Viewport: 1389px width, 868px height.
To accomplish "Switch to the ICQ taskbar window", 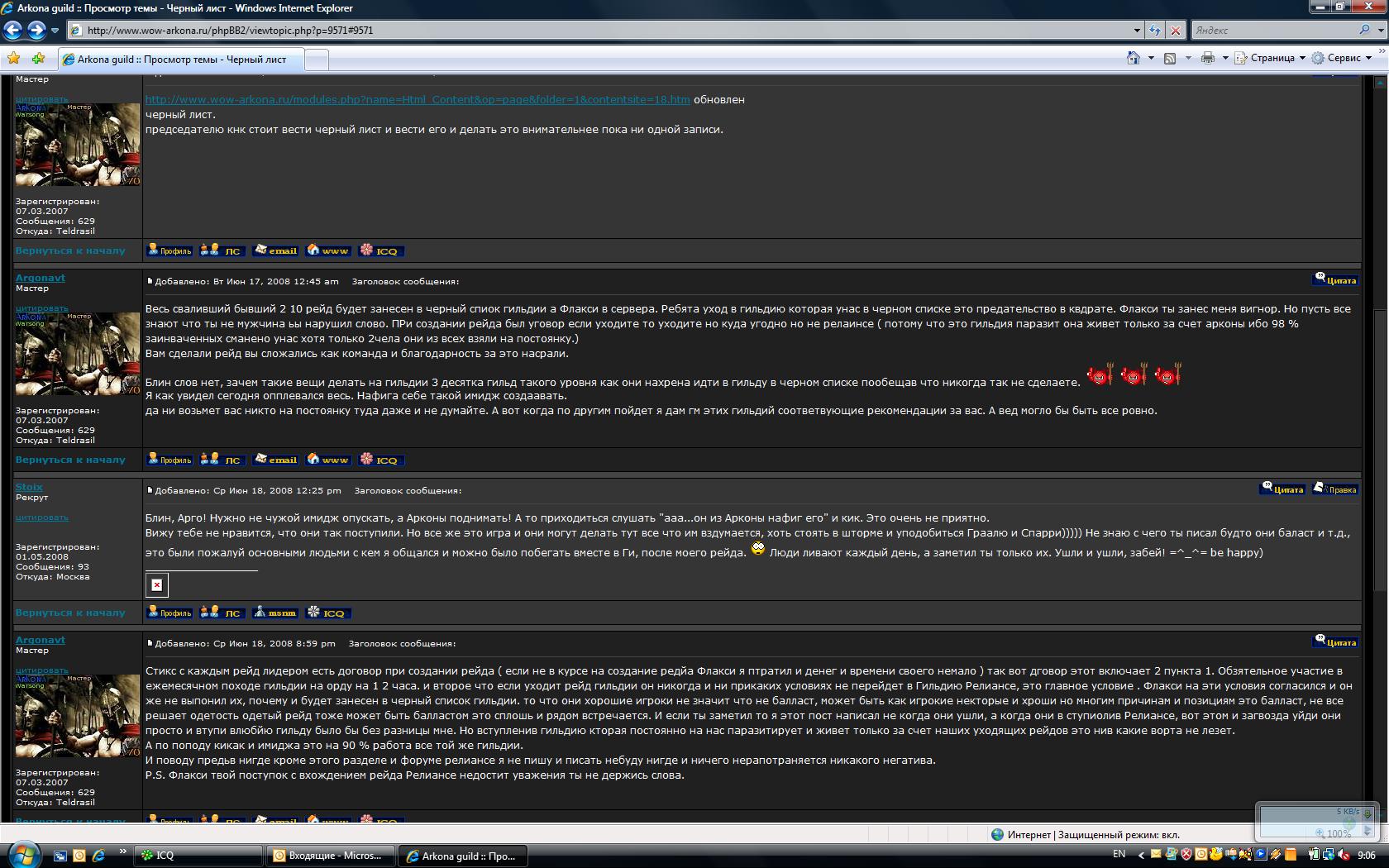I will [x=198, y=856].
